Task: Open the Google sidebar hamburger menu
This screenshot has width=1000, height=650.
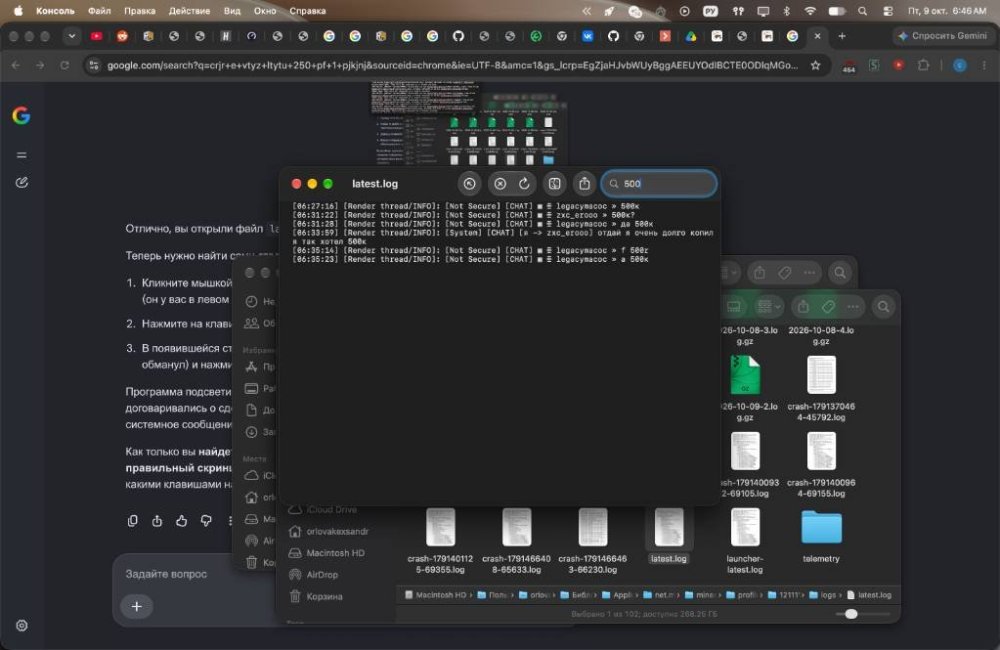Action: [x=22, y=155]
